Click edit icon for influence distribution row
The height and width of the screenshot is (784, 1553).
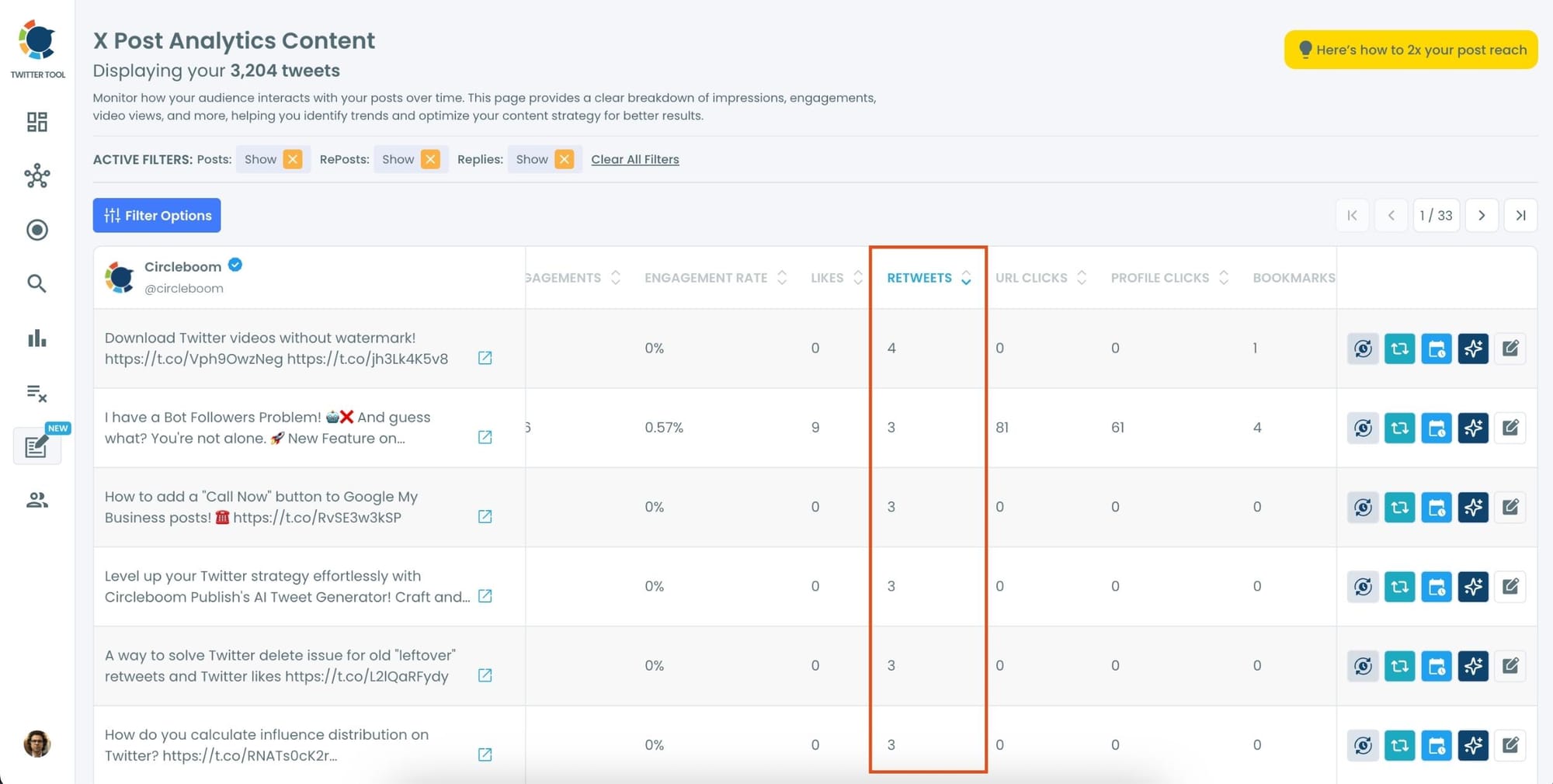pos(1510,745)
